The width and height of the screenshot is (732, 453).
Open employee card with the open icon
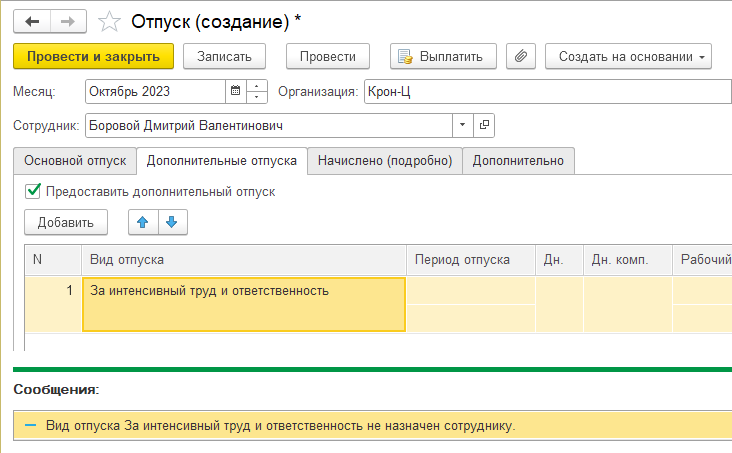(x=485, y=126)
